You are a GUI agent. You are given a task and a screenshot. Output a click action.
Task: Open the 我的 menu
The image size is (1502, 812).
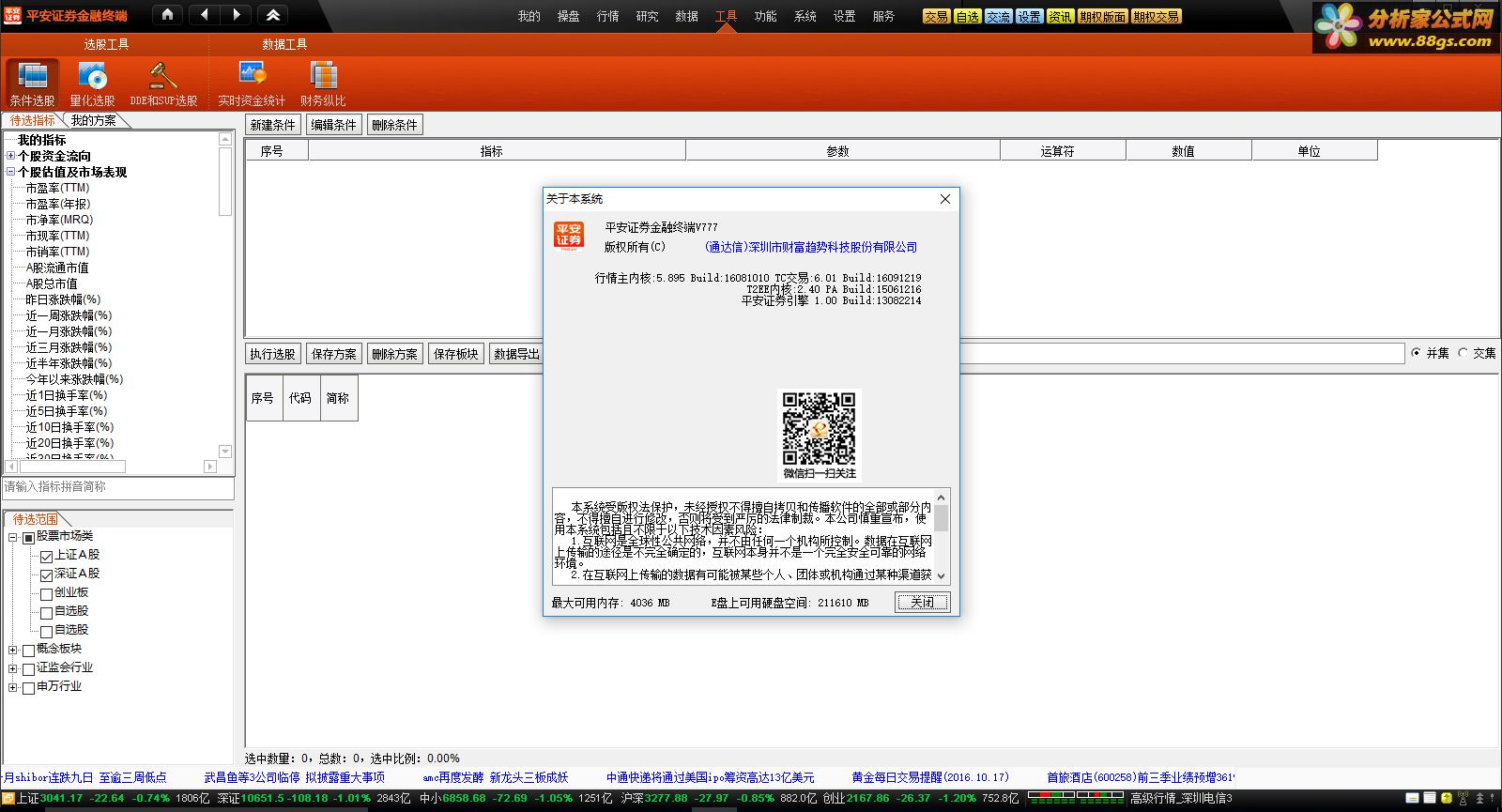pyautogui.click(x=529, y=16)
